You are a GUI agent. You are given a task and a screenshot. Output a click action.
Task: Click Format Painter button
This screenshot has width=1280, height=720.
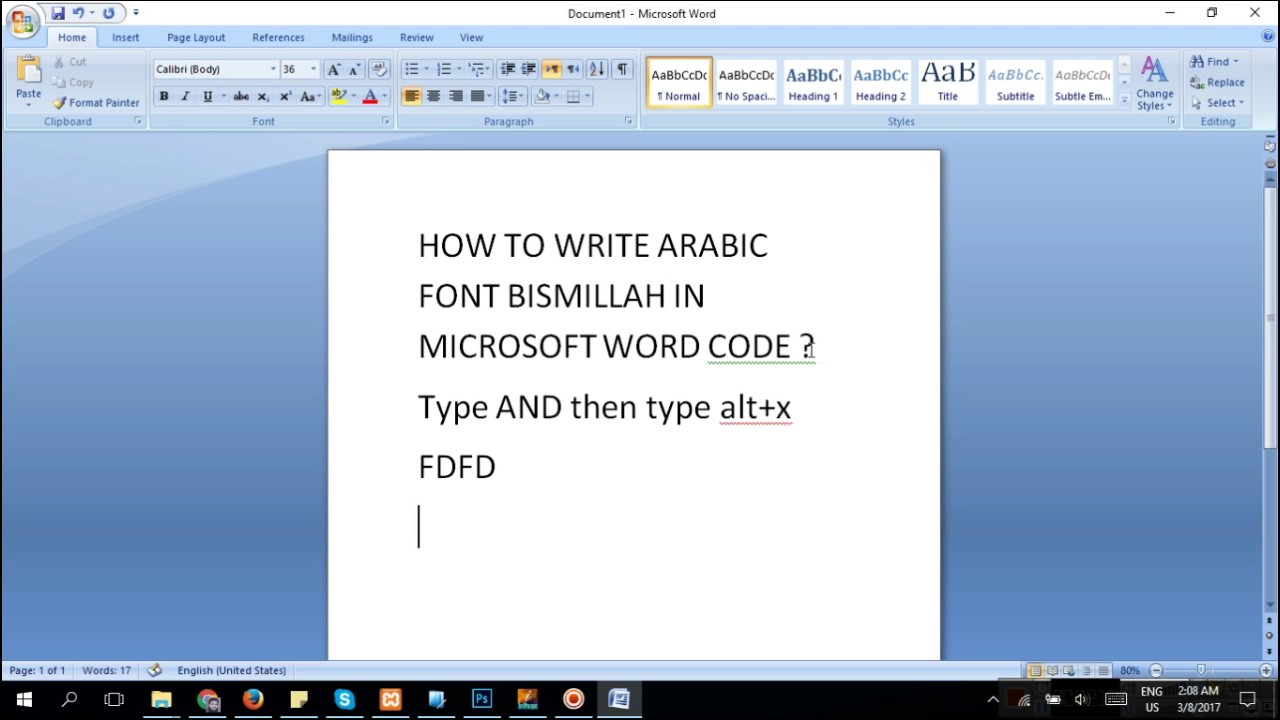[x=96, y=102]
